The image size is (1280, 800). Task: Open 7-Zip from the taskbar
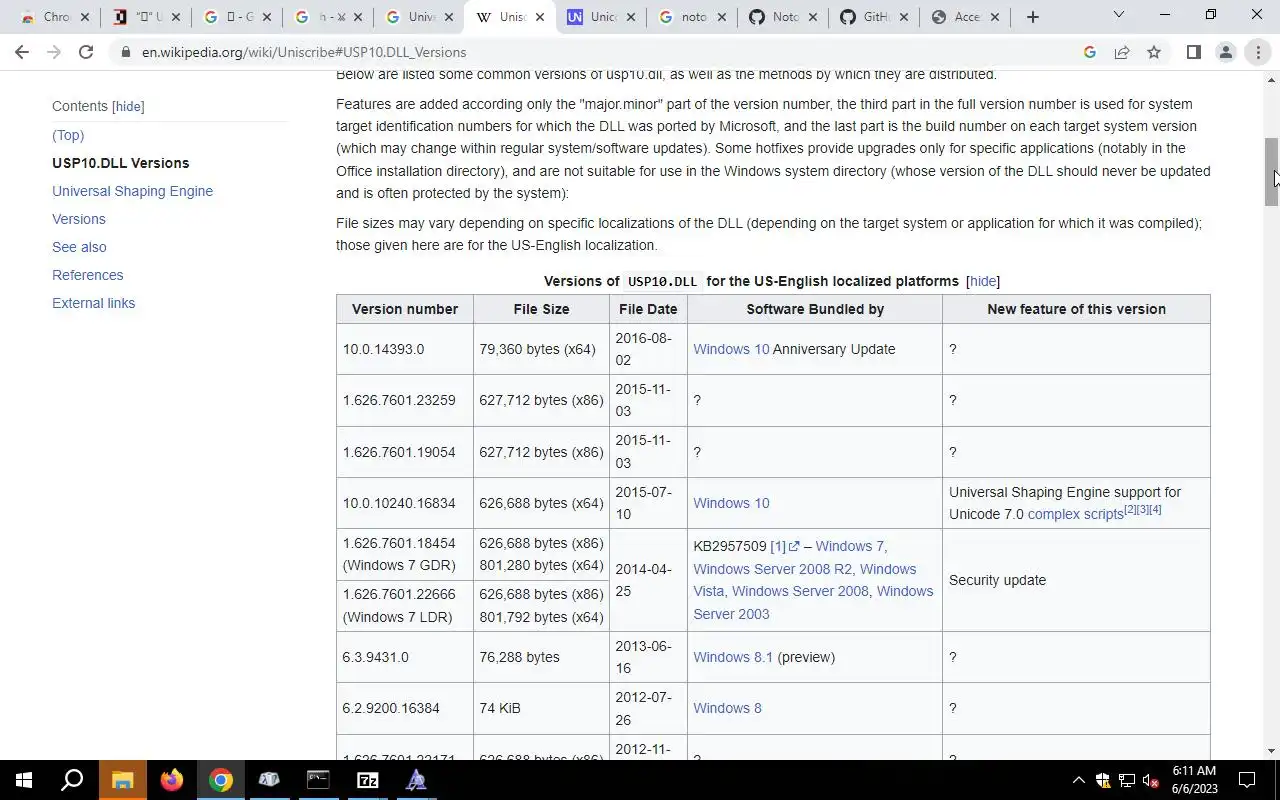[x=367, y=780]
